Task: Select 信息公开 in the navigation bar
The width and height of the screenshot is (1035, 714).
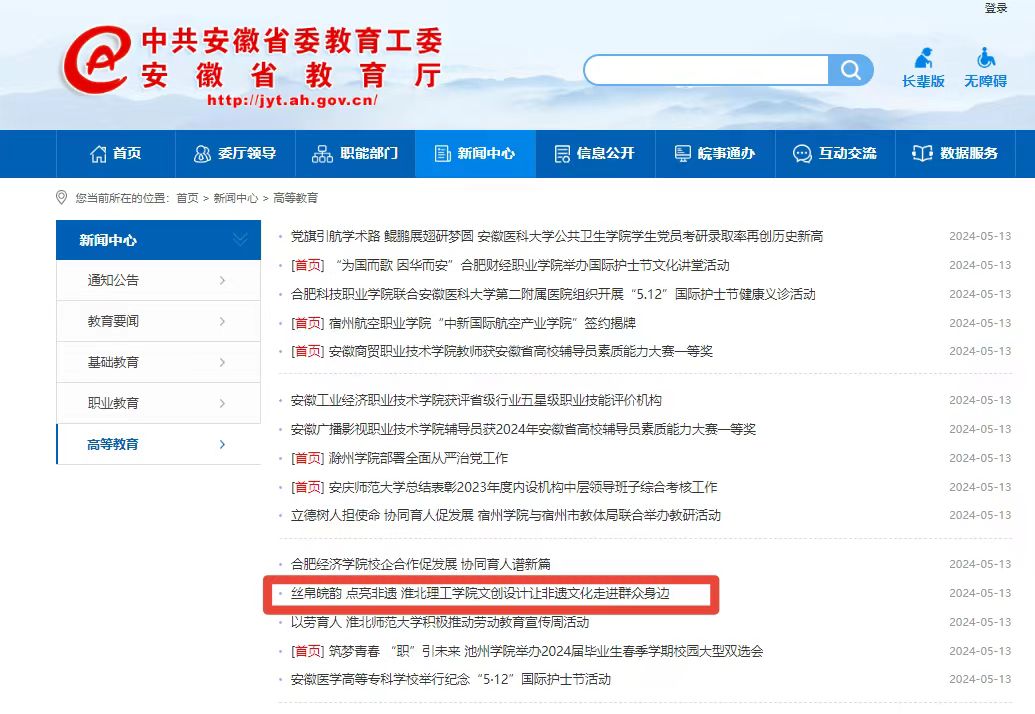Action: click(x=594, y=153)
